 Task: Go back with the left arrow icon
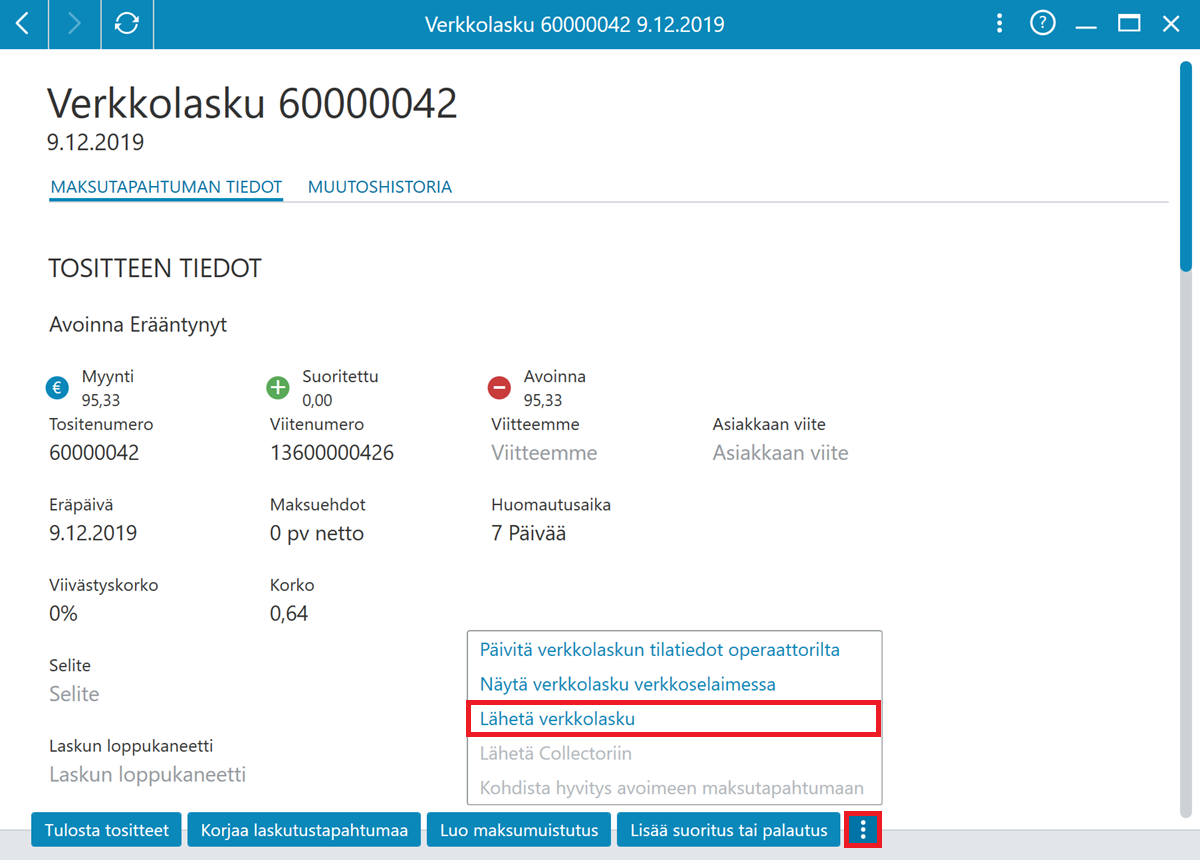tap(24, 24)
